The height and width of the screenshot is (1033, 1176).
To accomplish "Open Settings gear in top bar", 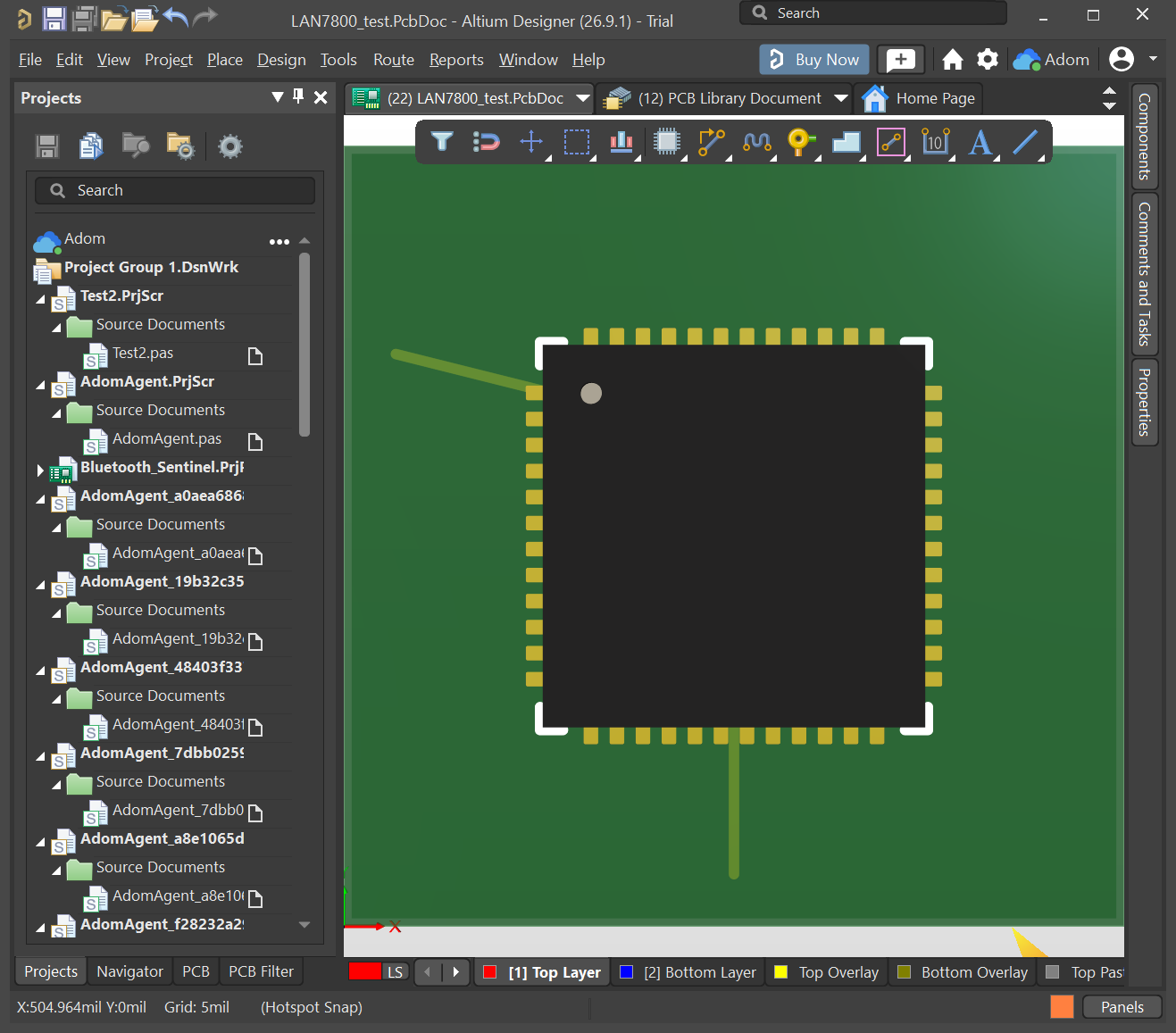I will pyautogui.click(x=987, y=59).
